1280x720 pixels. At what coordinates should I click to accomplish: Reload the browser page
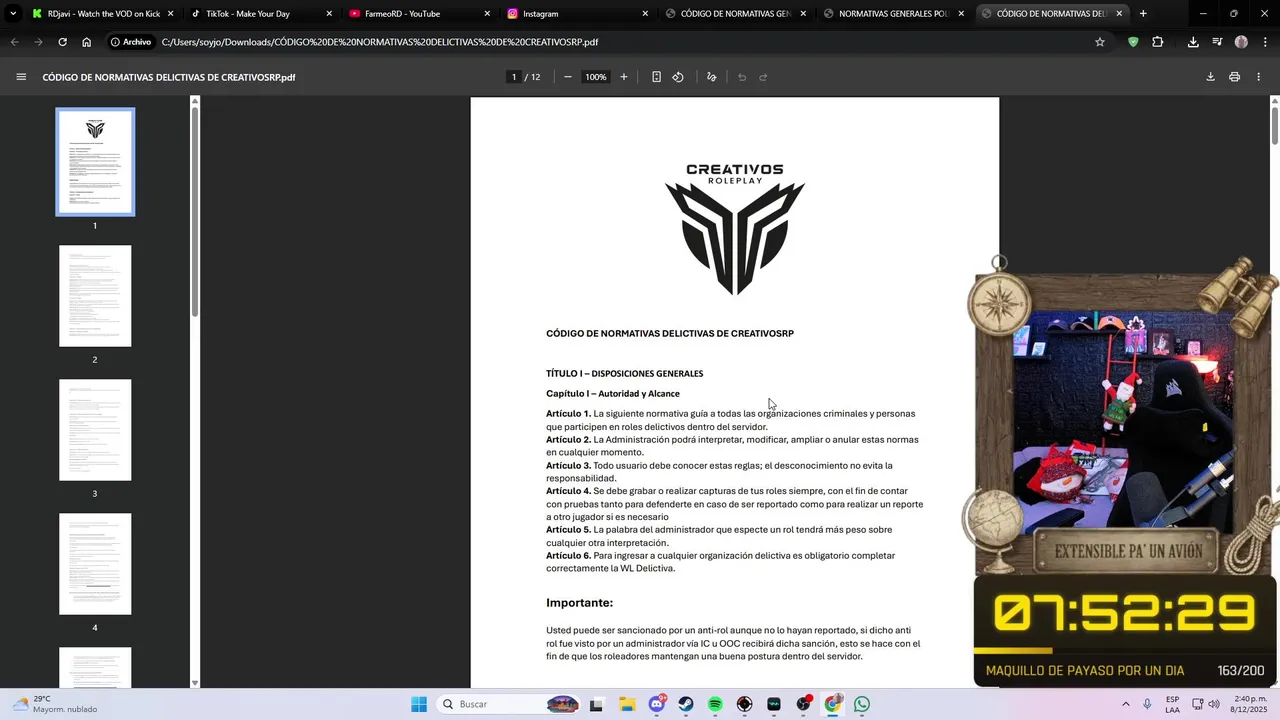coord(62,42)
